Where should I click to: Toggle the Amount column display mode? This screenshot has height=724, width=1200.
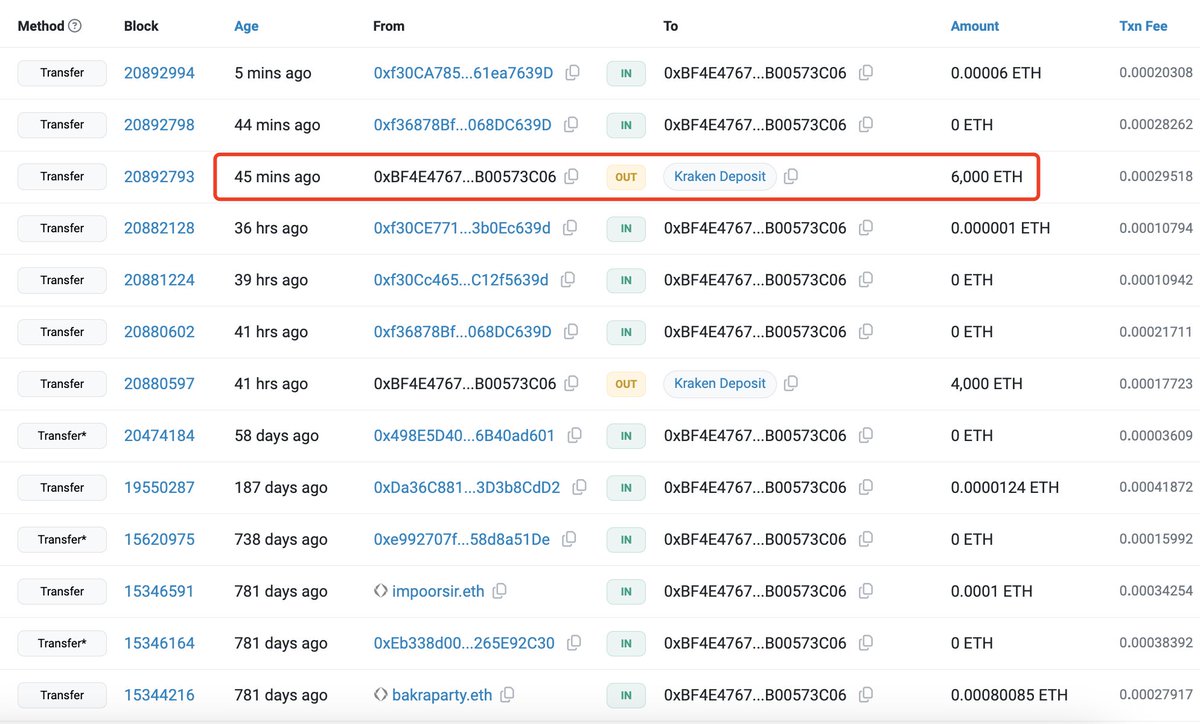(974, 25)
